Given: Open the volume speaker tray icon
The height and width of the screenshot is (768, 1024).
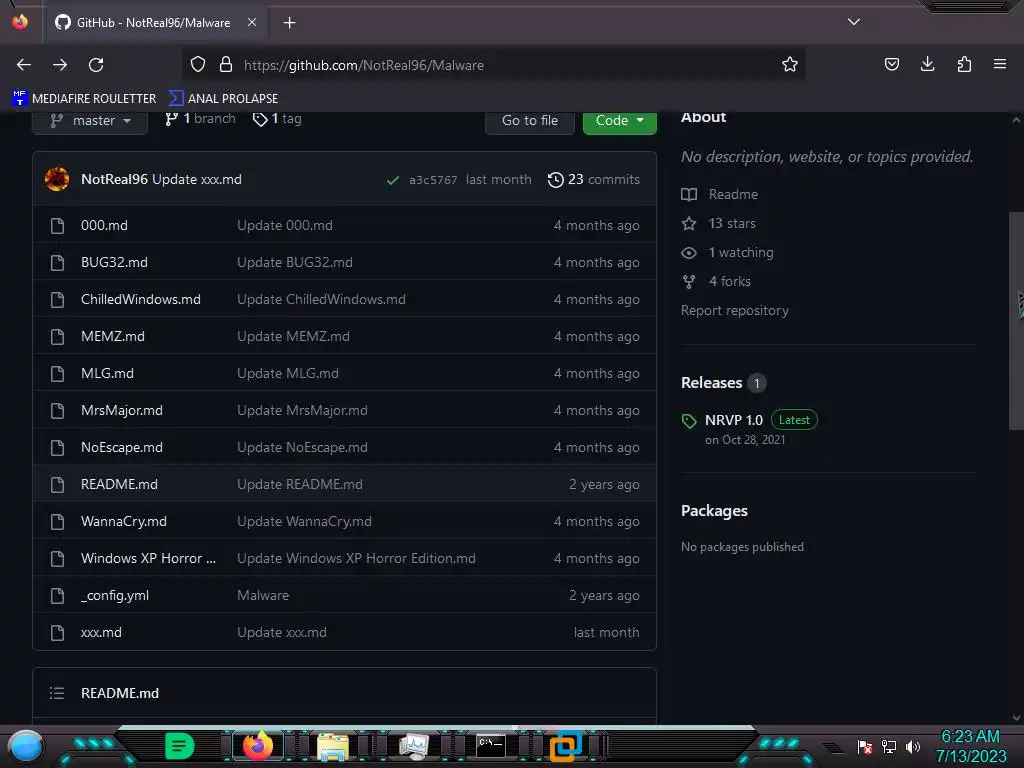Looking at the screenshot, I should click(x=912, y=746).
